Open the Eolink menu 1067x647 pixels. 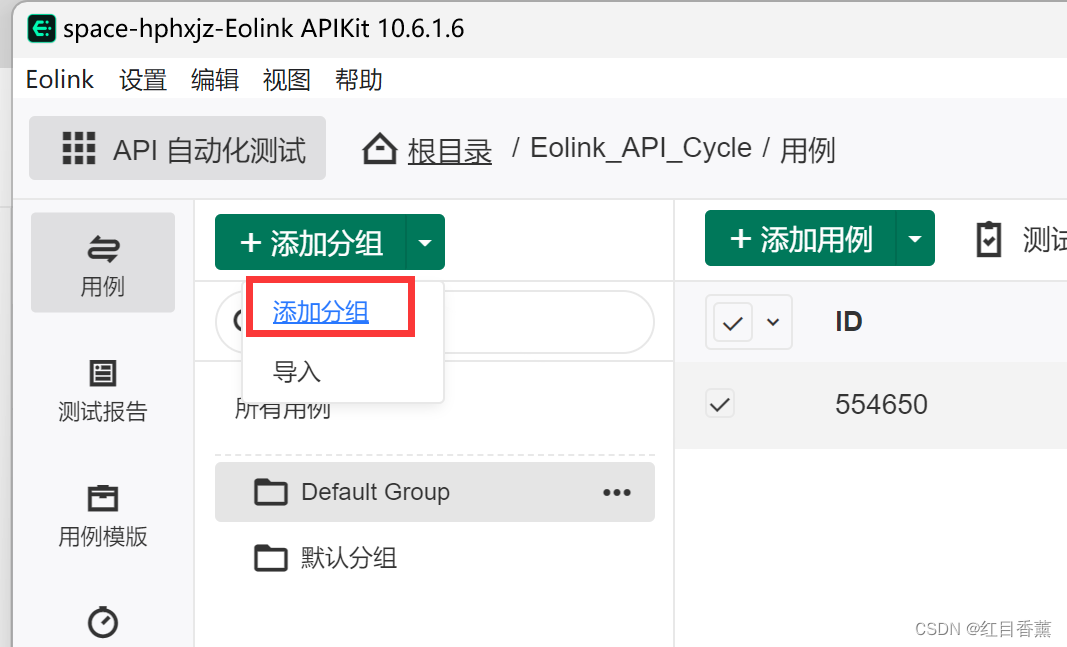point(60,80)
